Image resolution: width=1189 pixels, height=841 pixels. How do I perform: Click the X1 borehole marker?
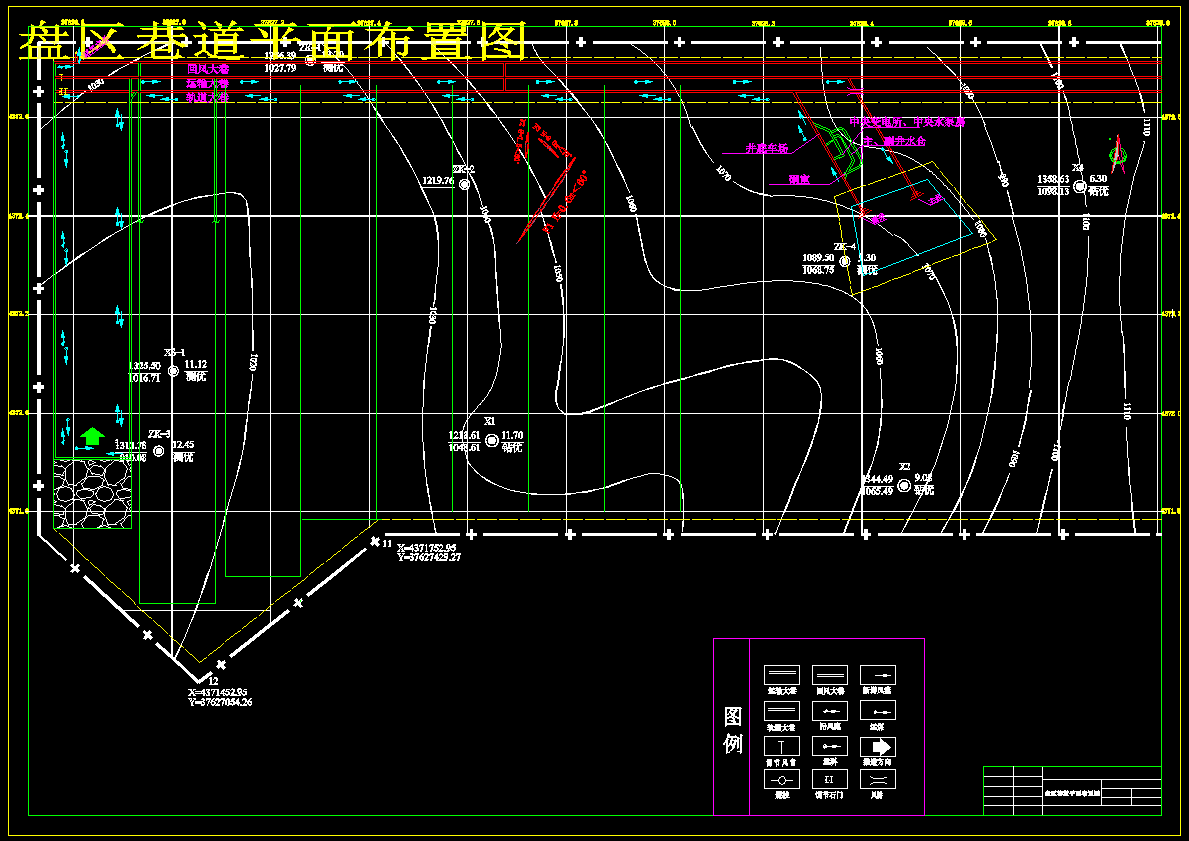[x=491, y=440]
